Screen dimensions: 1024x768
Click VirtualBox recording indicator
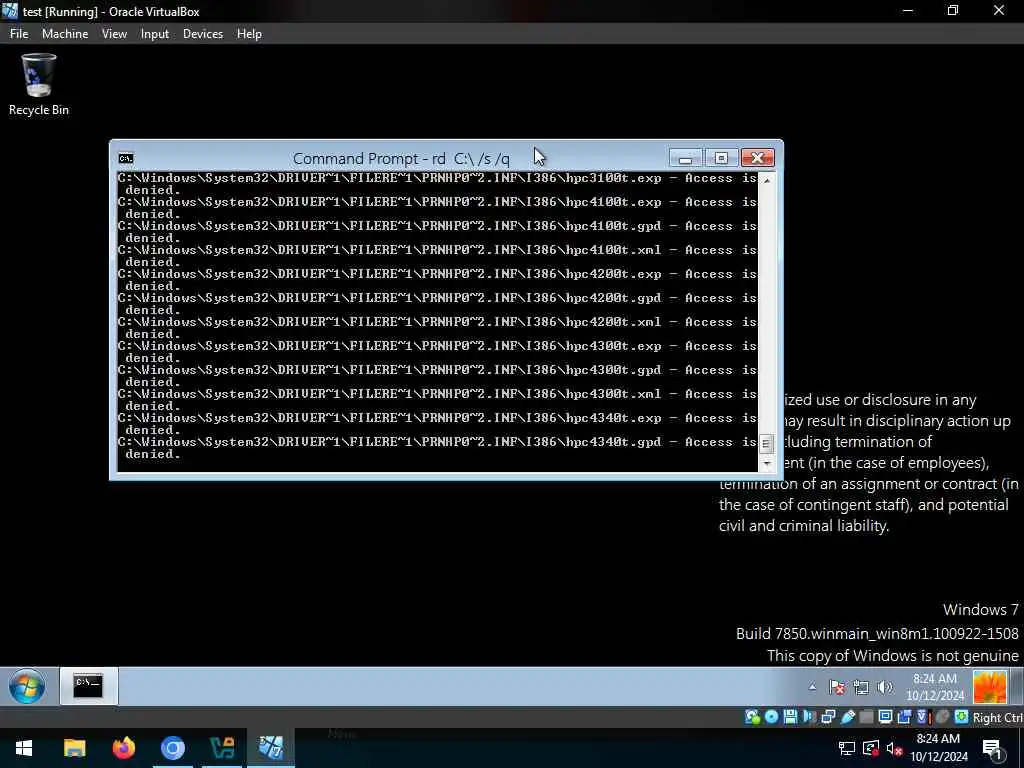click(x=904, y=717)
